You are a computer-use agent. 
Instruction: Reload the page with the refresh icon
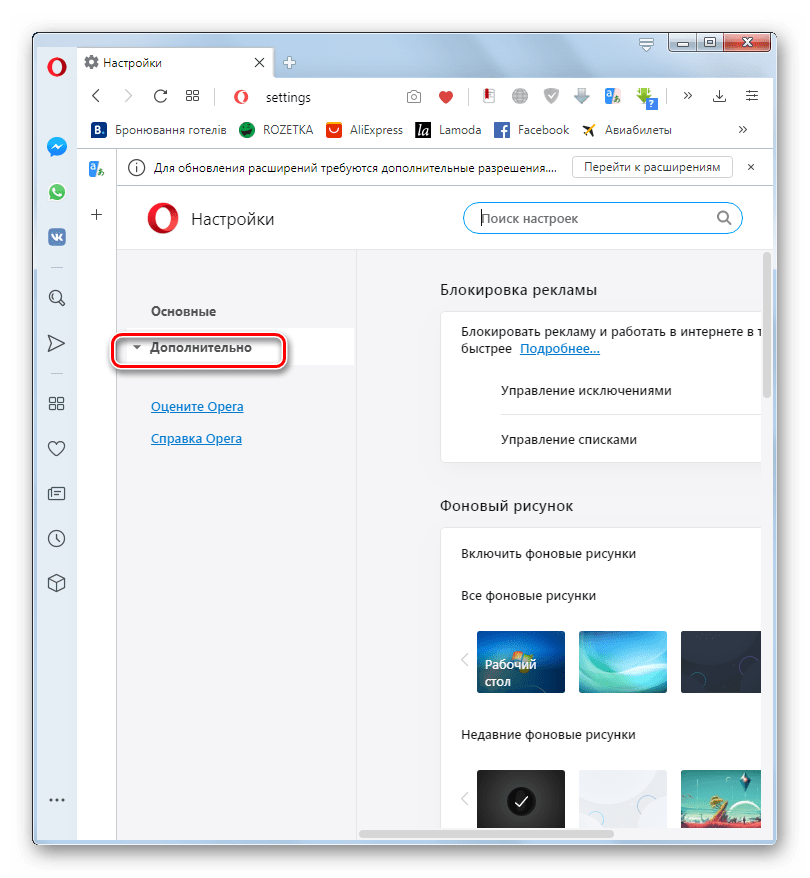point(160,97)
